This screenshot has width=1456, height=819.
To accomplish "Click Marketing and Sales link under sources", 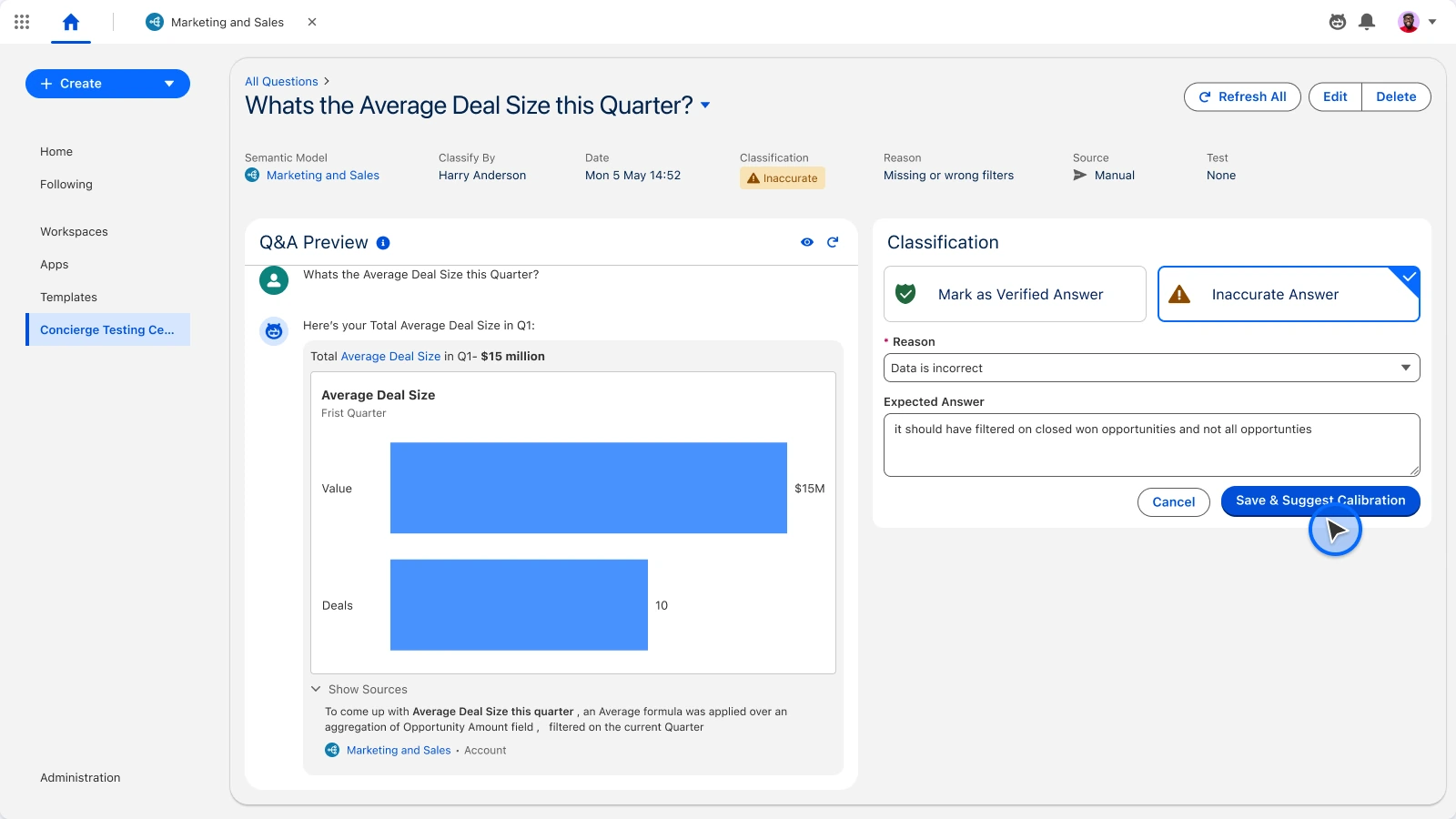I will click(399, 750).
